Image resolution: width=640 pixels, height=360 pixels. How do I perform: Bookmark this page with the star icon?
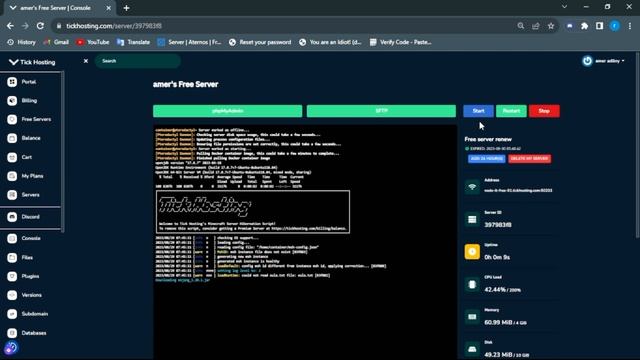(551, 26)
